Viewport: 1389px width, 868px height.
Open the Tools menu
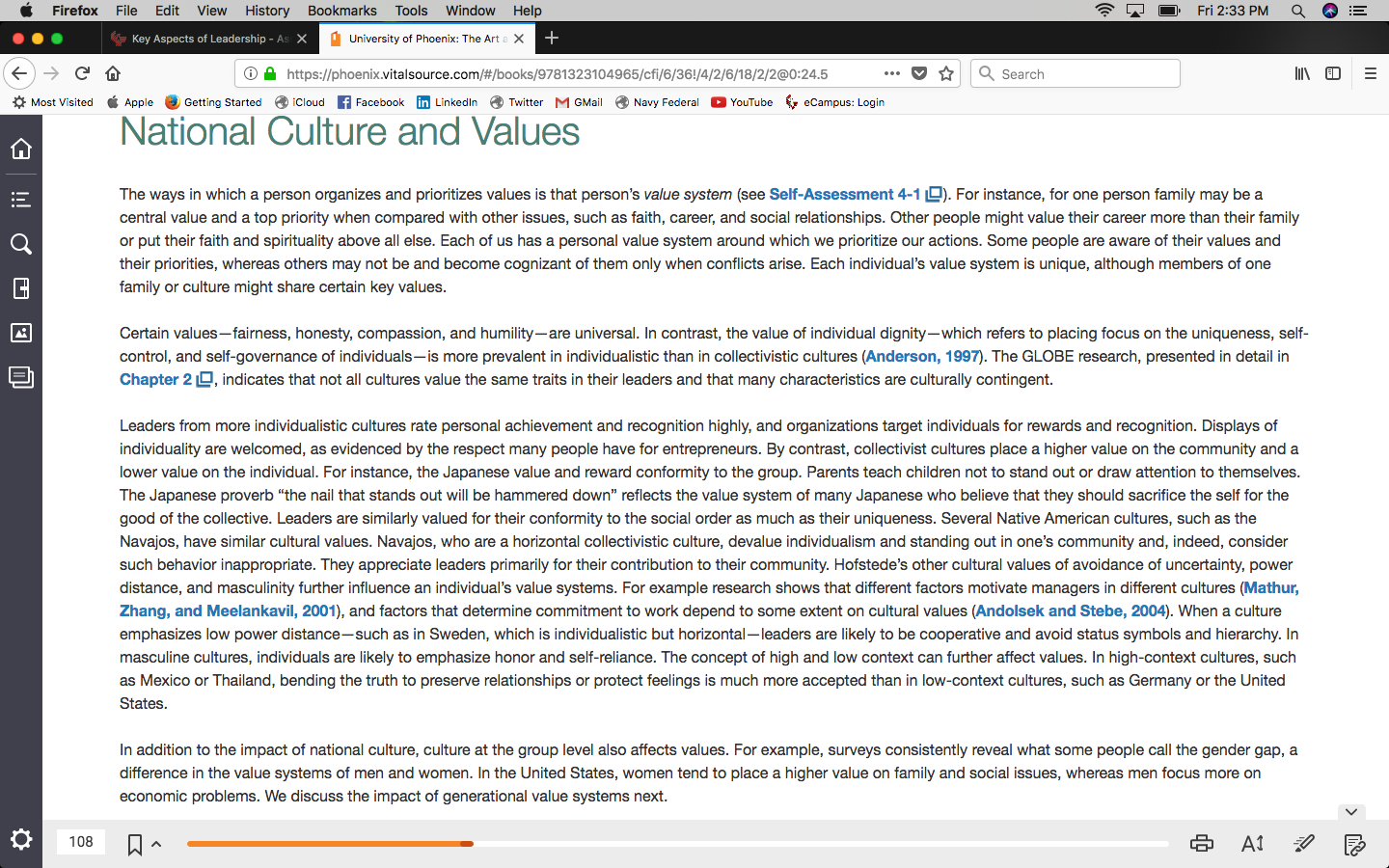411,11
